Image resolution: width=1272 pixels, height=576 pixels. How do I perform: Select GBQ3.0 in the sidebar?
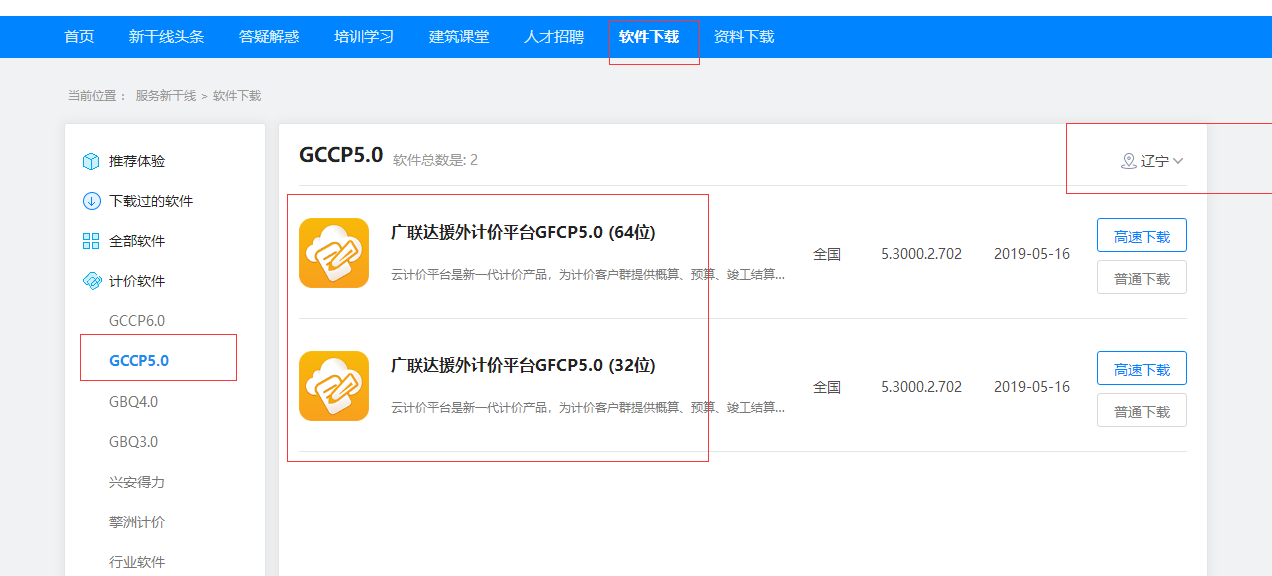click(x=134, y=442)
